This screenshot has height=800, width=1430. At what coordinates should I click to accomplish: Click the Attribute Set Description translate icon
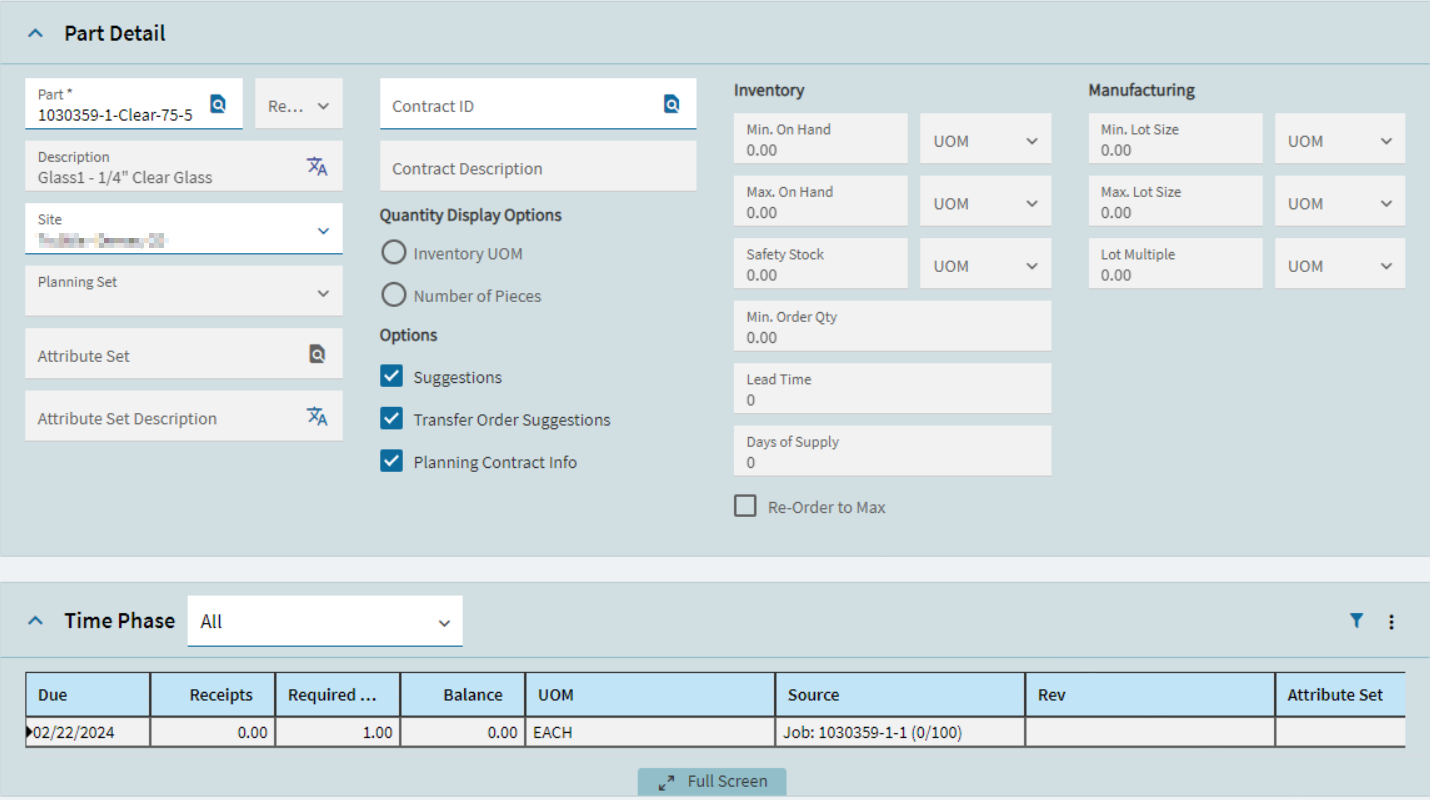click(x=317, y=417)
